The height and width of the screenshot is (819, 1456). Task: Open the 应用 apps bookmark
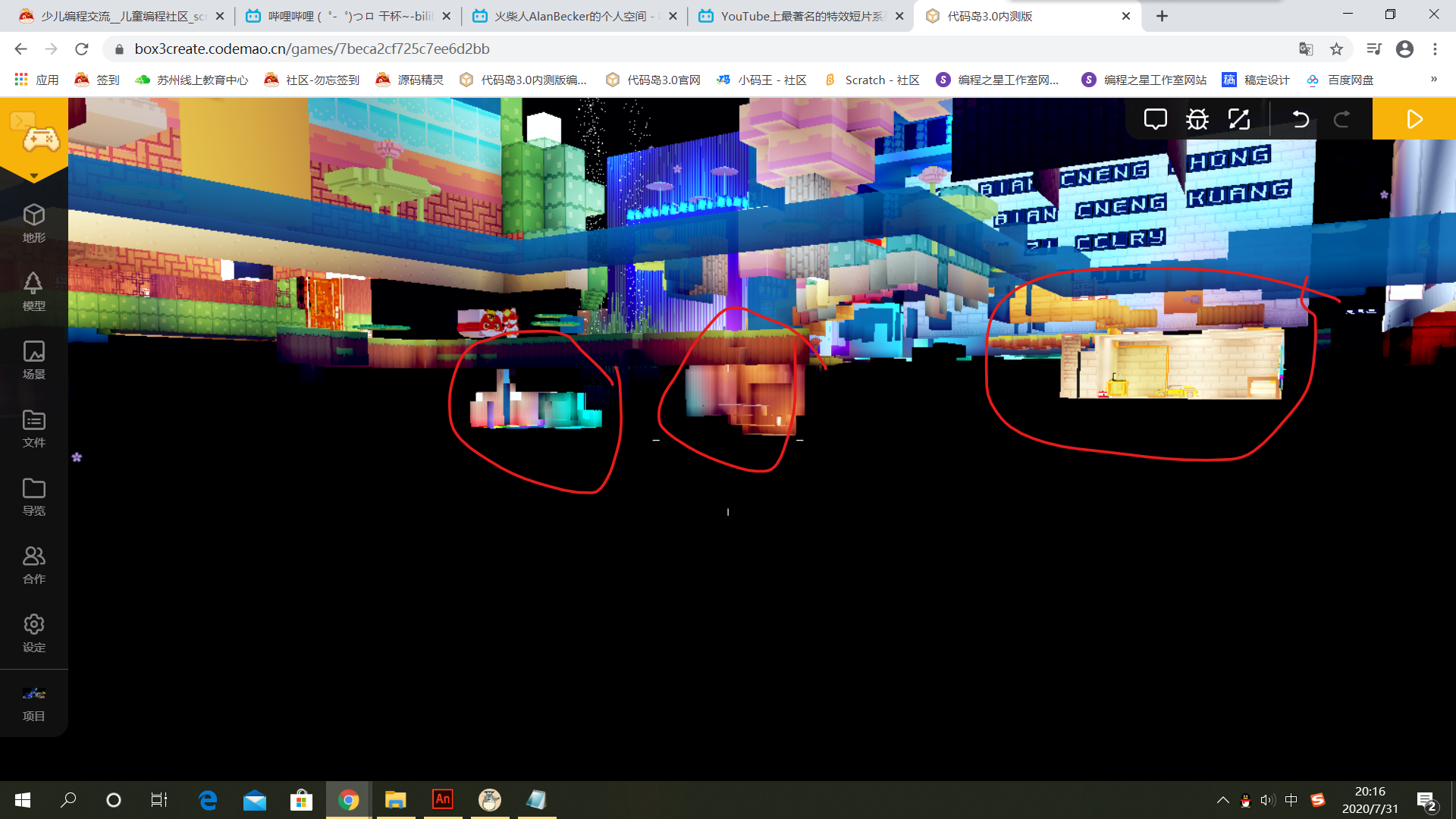point(36,80)
